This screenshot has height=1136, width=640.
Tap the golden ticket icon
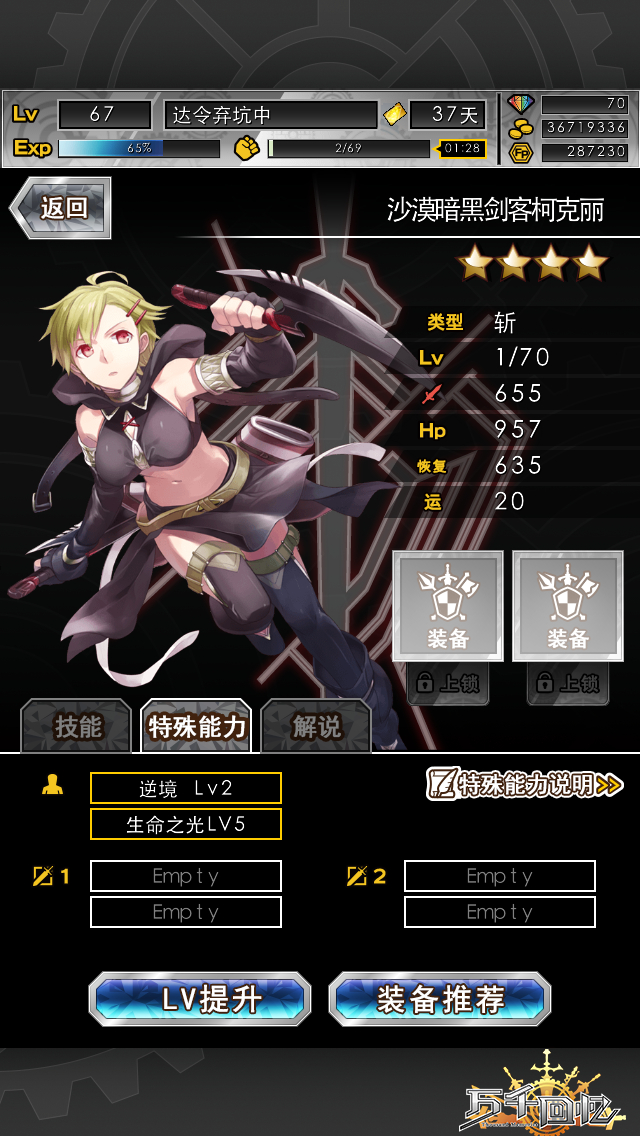pos(394,114)
